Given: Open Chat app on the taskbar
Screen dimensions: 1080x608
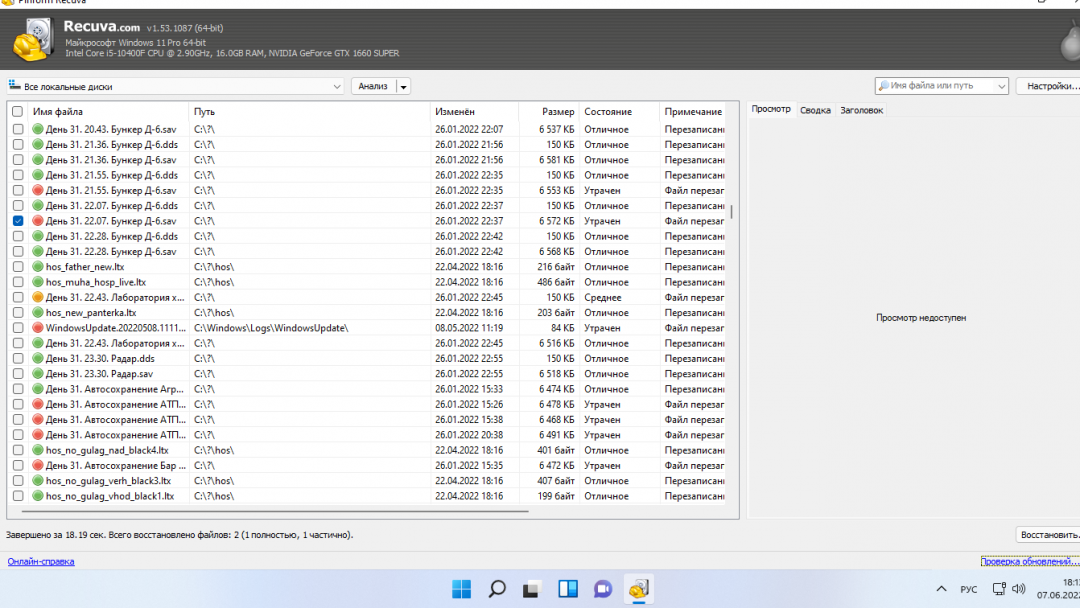Looking at the screenshot, I should (x=603, y=589).
